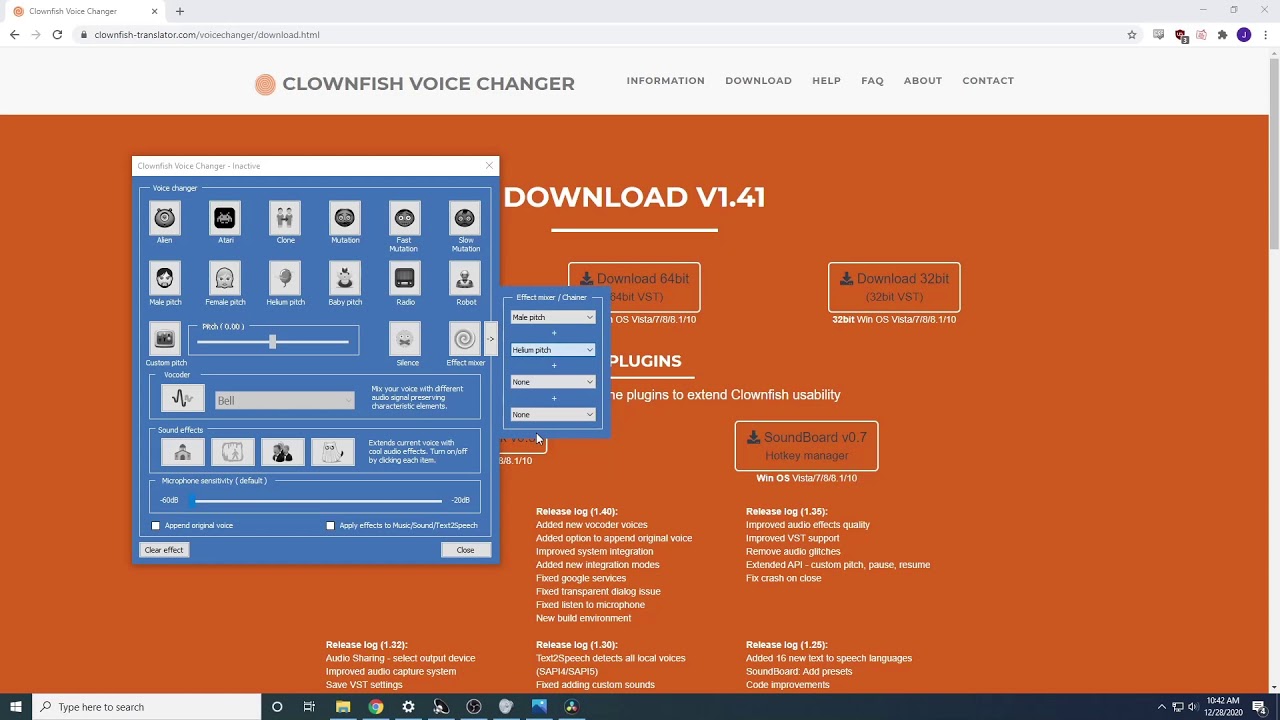Enable the Male pitch voice icon
The height and width of the screenshot is (720, 1280).
[x=165, y=278]
